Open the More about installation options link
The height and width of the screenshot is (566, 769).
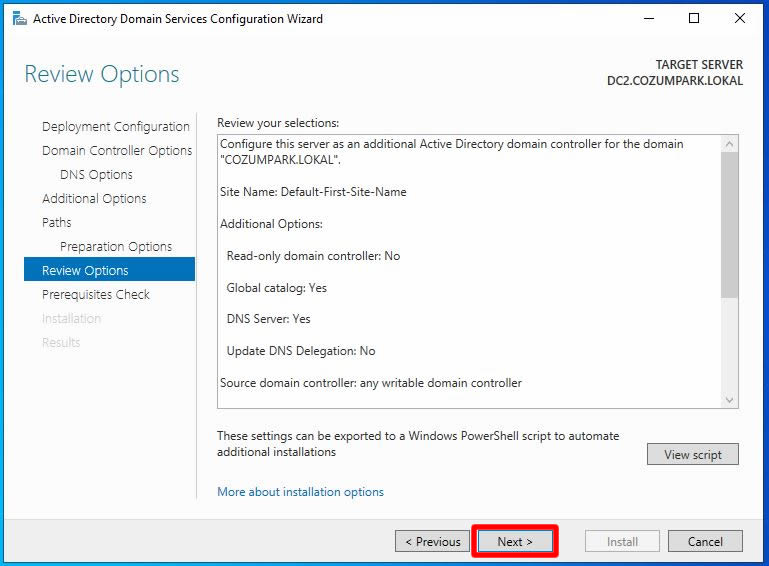(300, 492)
